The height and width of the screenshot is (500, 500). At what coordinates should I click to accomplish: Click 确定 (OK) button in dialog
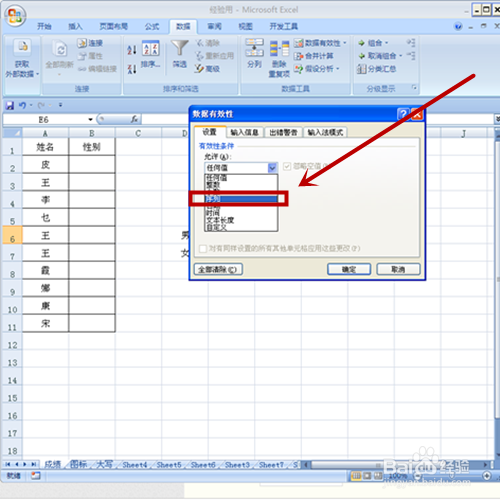point(349,269)
